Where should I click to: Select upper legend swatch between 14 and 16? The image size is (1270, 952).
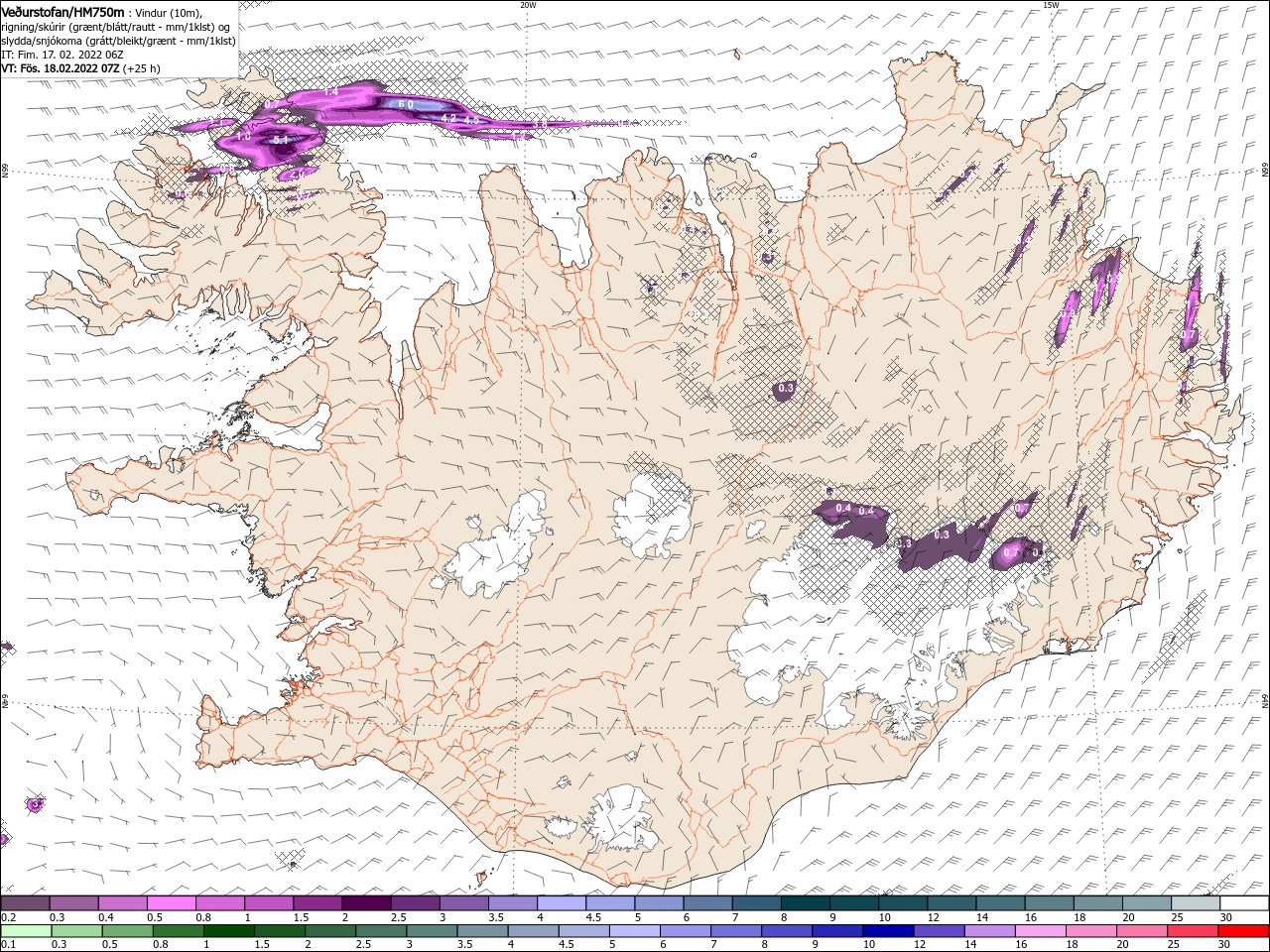(x=1000, y=903)
